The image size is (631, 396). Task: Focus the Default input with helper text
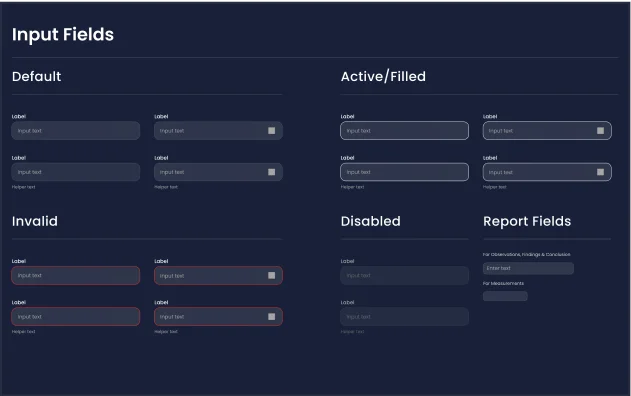pos(76,172)
